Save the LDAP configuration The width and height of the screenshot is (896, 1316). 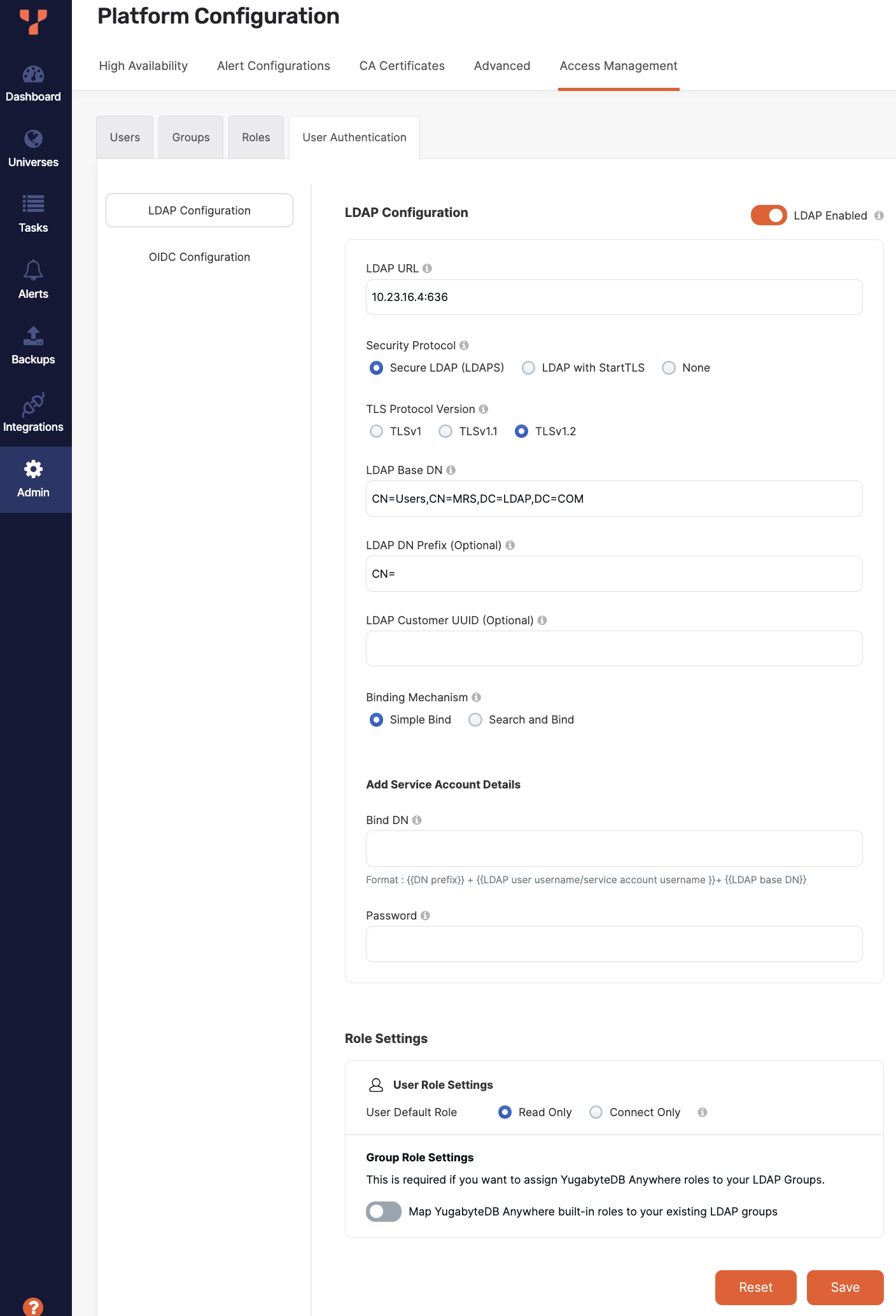point(844,1287)
